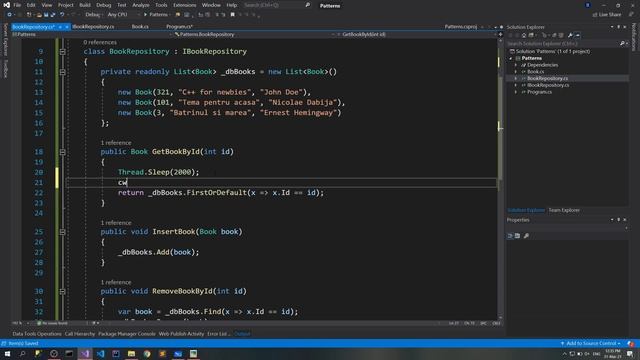Open the File menu
The height and width of the screenshot is (360, 640).
(17, 5)
